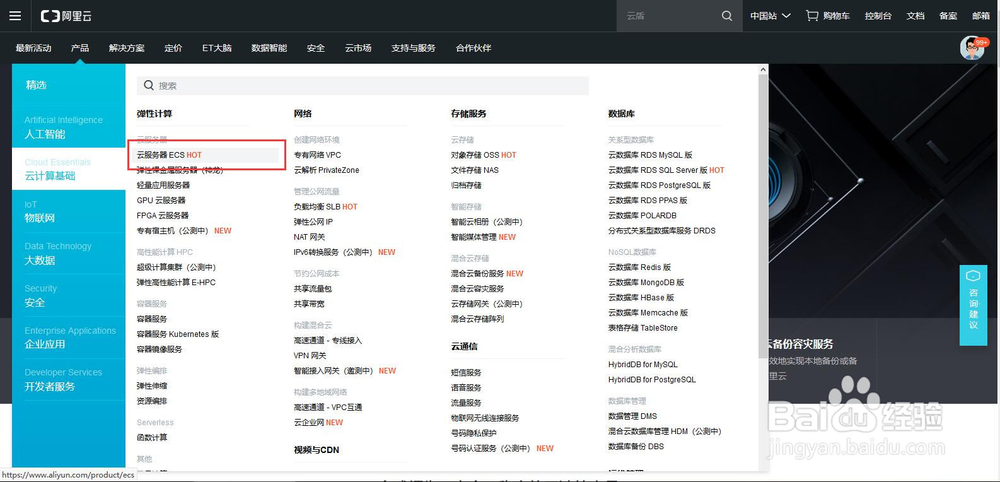Open 弹性公网 IP link
1000x482 pixels.
[314, 222]
